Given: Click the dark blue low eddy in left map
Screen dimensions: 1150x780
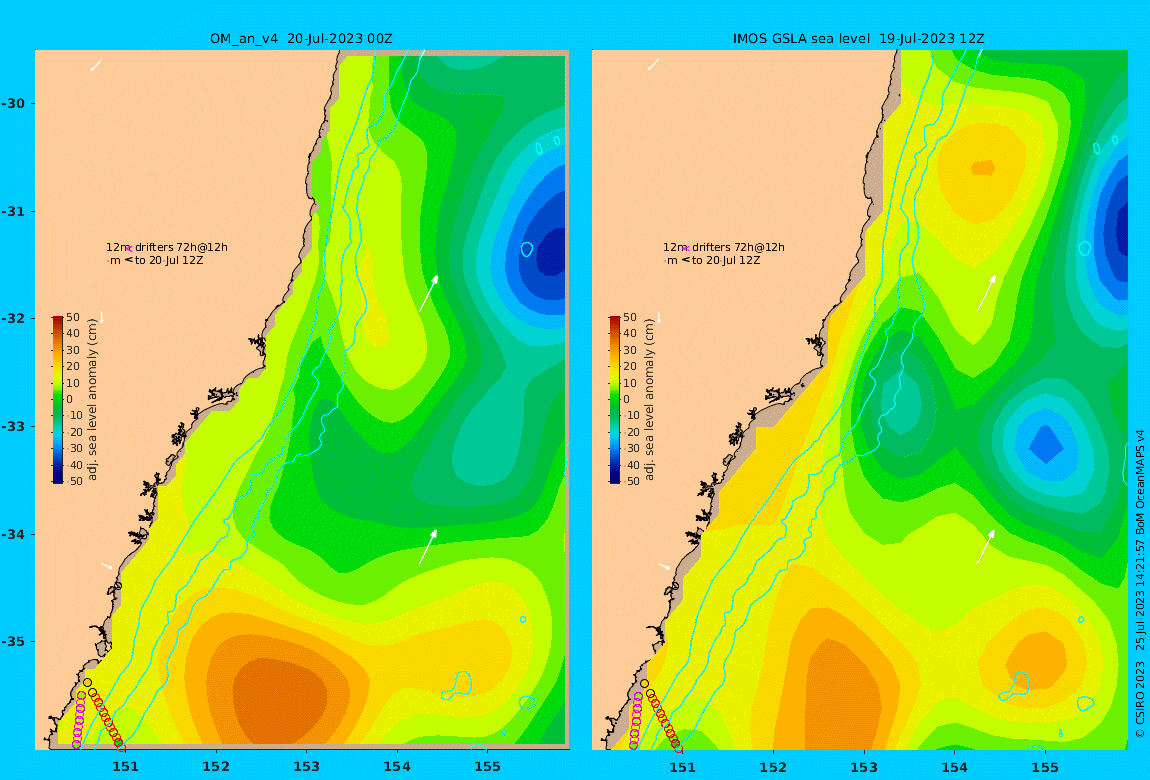Looking at the screenshot, I should 552,253.
